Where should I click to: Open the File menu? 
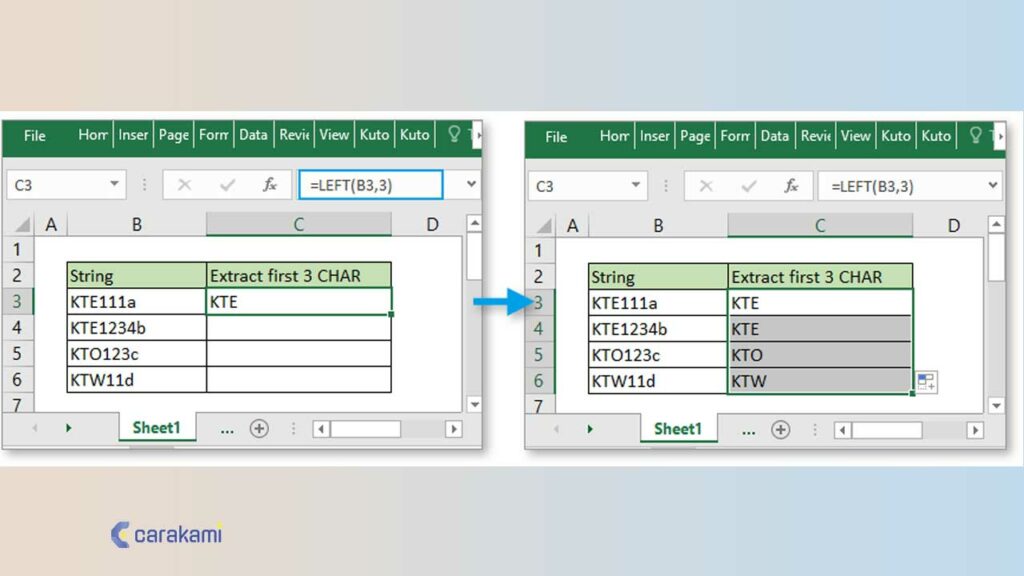34,136
